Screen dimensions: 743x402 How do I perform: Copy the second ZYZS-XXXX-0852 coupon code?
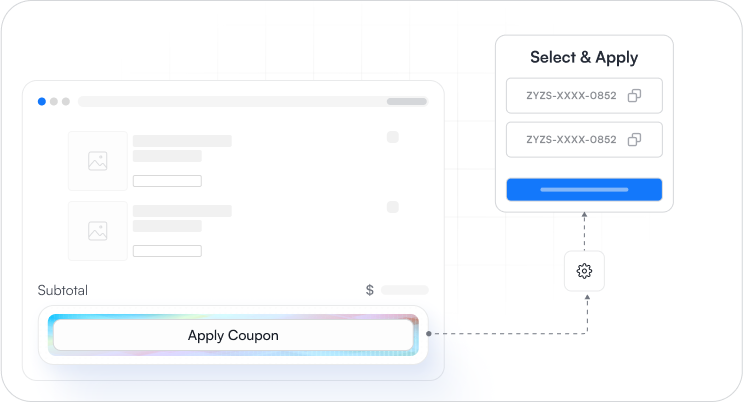634,139
